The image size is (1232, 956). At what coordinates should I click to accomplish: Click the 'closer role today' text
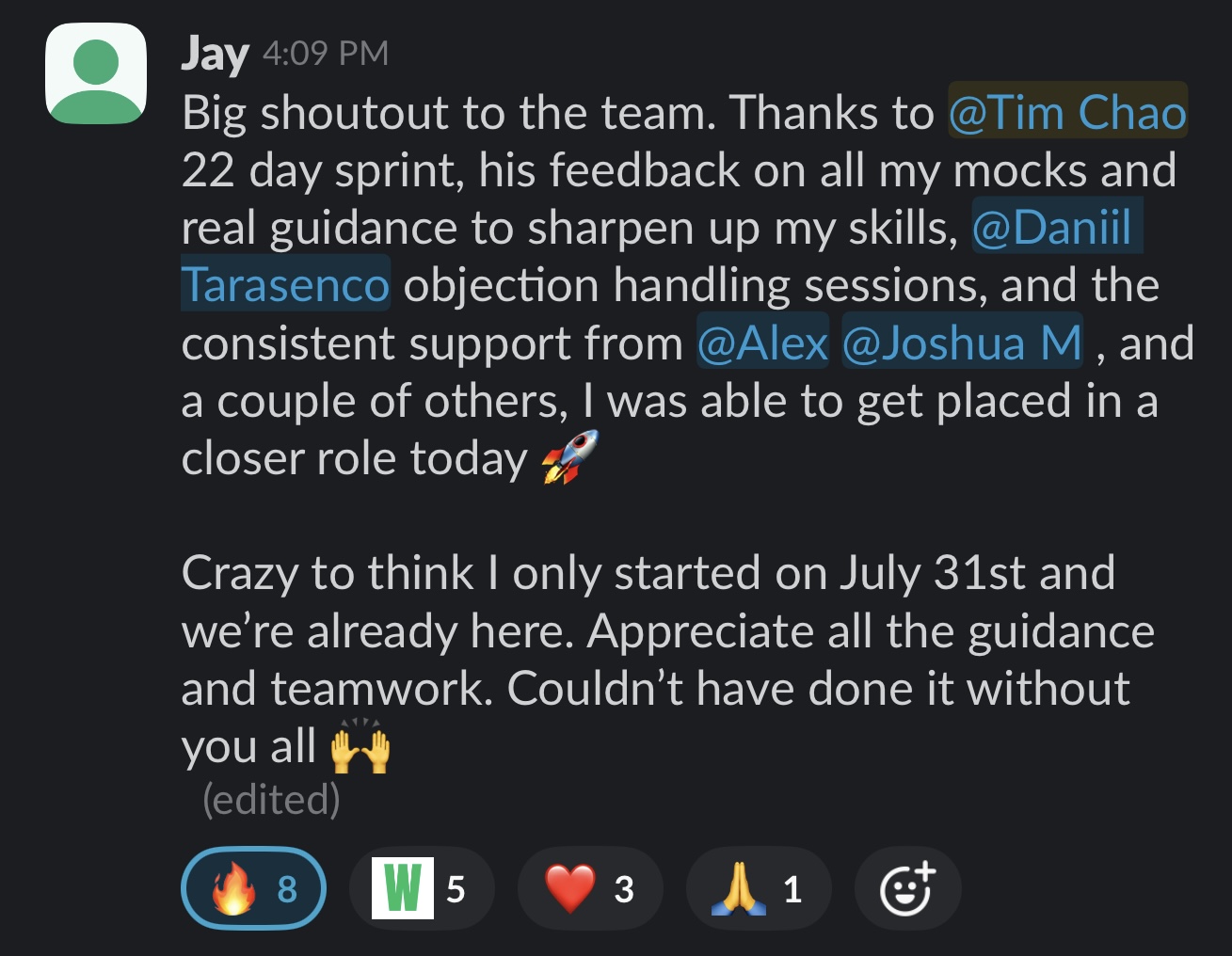(355, 458)
